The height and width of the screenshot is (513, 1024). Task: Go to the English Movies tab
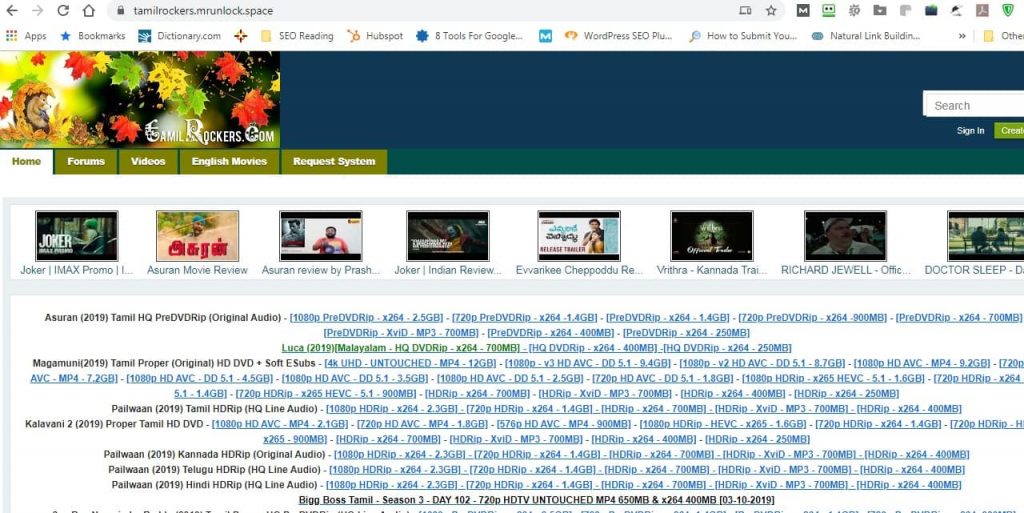[x=229, y=161]
